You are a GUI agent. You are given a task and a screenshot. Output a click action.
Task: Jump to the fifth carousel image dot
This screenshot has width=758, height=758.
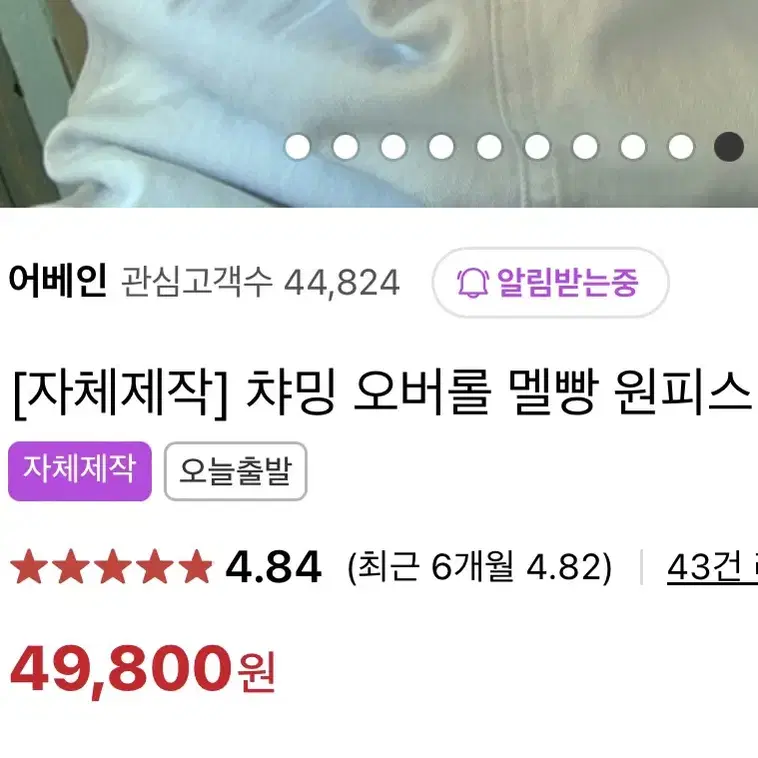pos(489,146)
